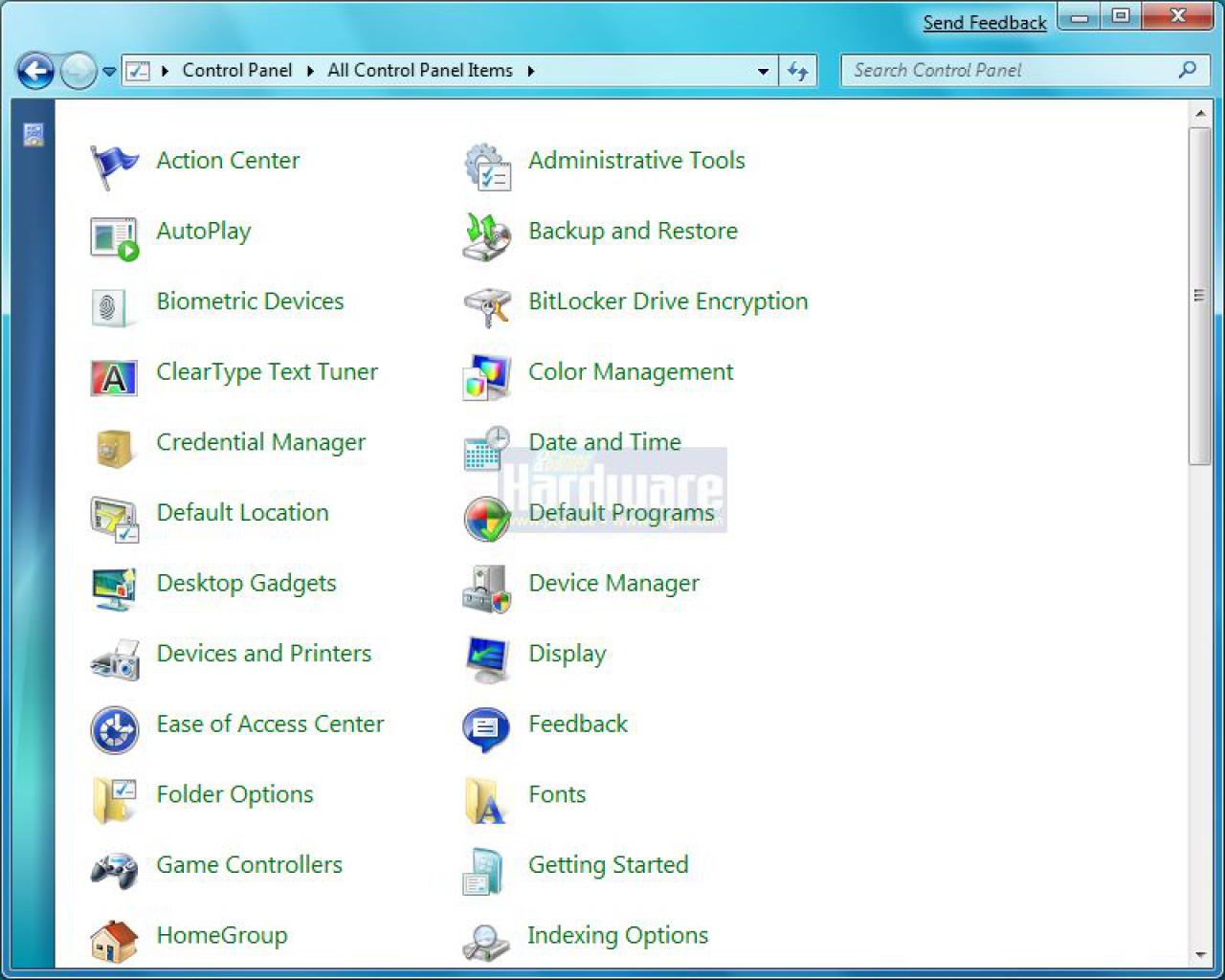Click the Devices and Printers label
The height and width of the screenshot is (980, 1225).
click(x=264, y=653)
